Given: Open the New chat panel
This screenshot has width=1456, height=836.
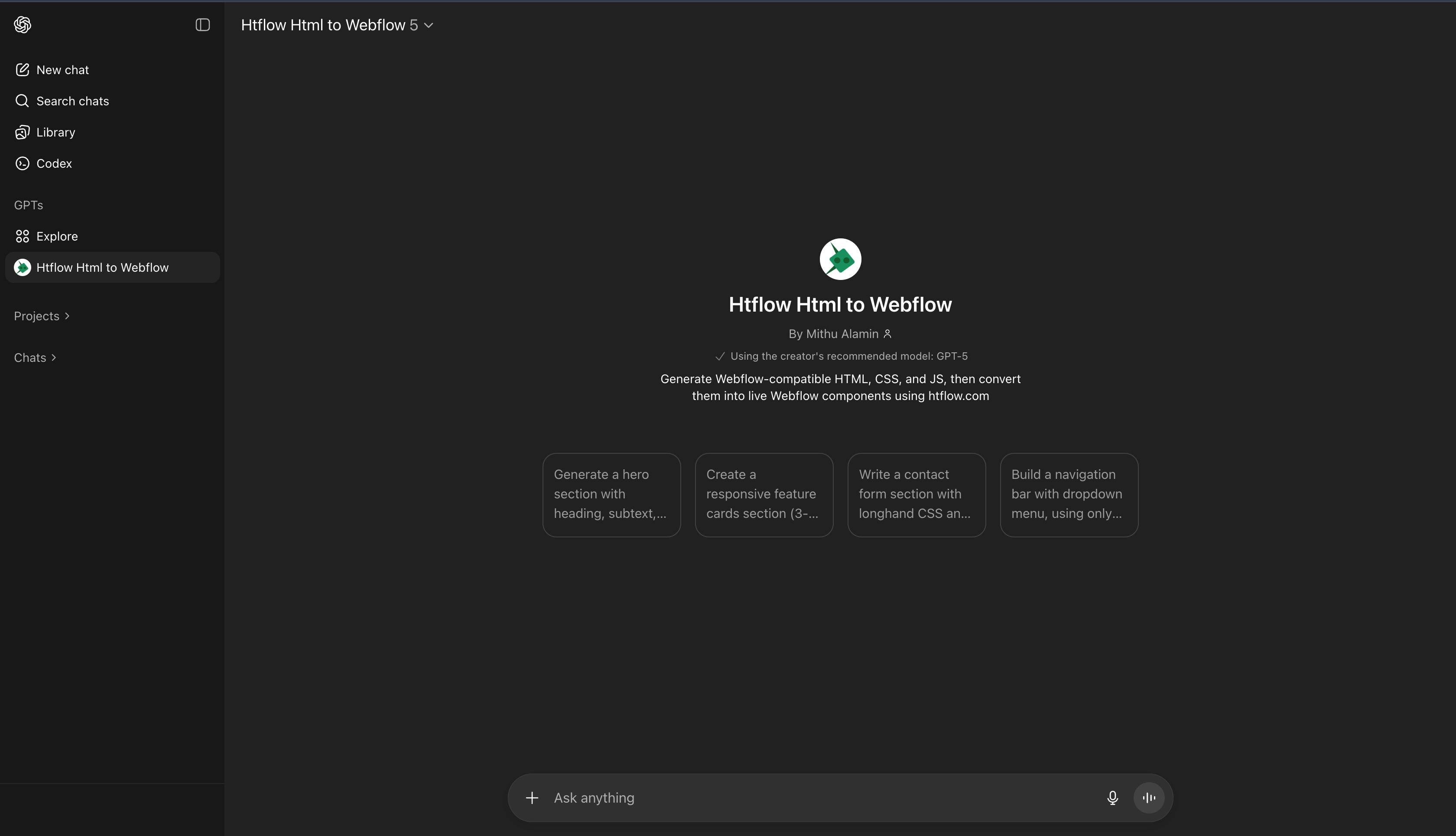Looking at the screenshot, I should 62,69.
